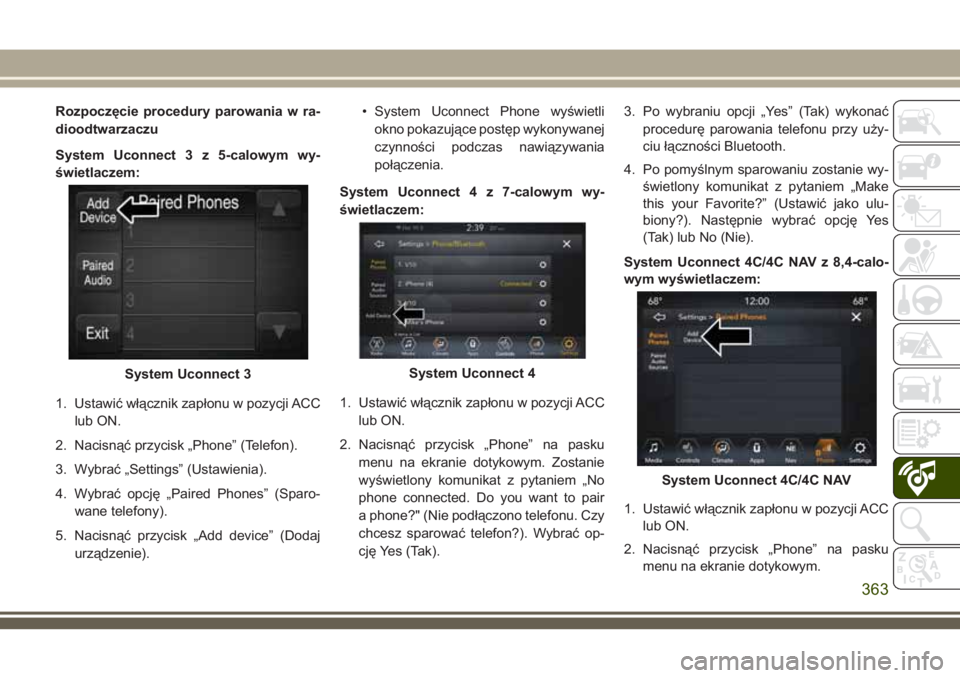Select Paired Audio Sources on Uconnect 4C screen
The height and width of the screenshot is (678, 960).
click(659, 361)
